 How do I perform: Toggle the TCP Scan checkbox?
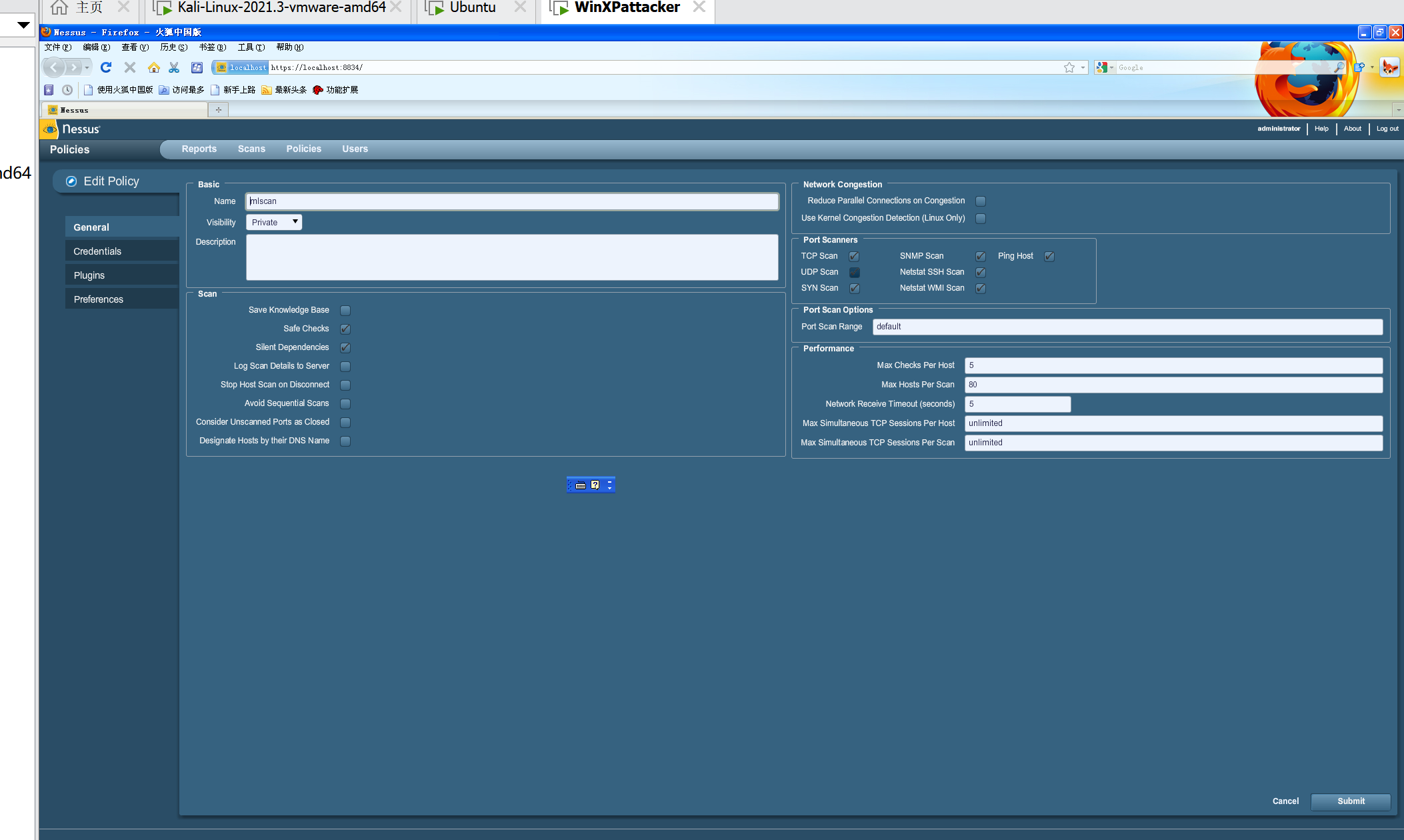coord(854,256)
